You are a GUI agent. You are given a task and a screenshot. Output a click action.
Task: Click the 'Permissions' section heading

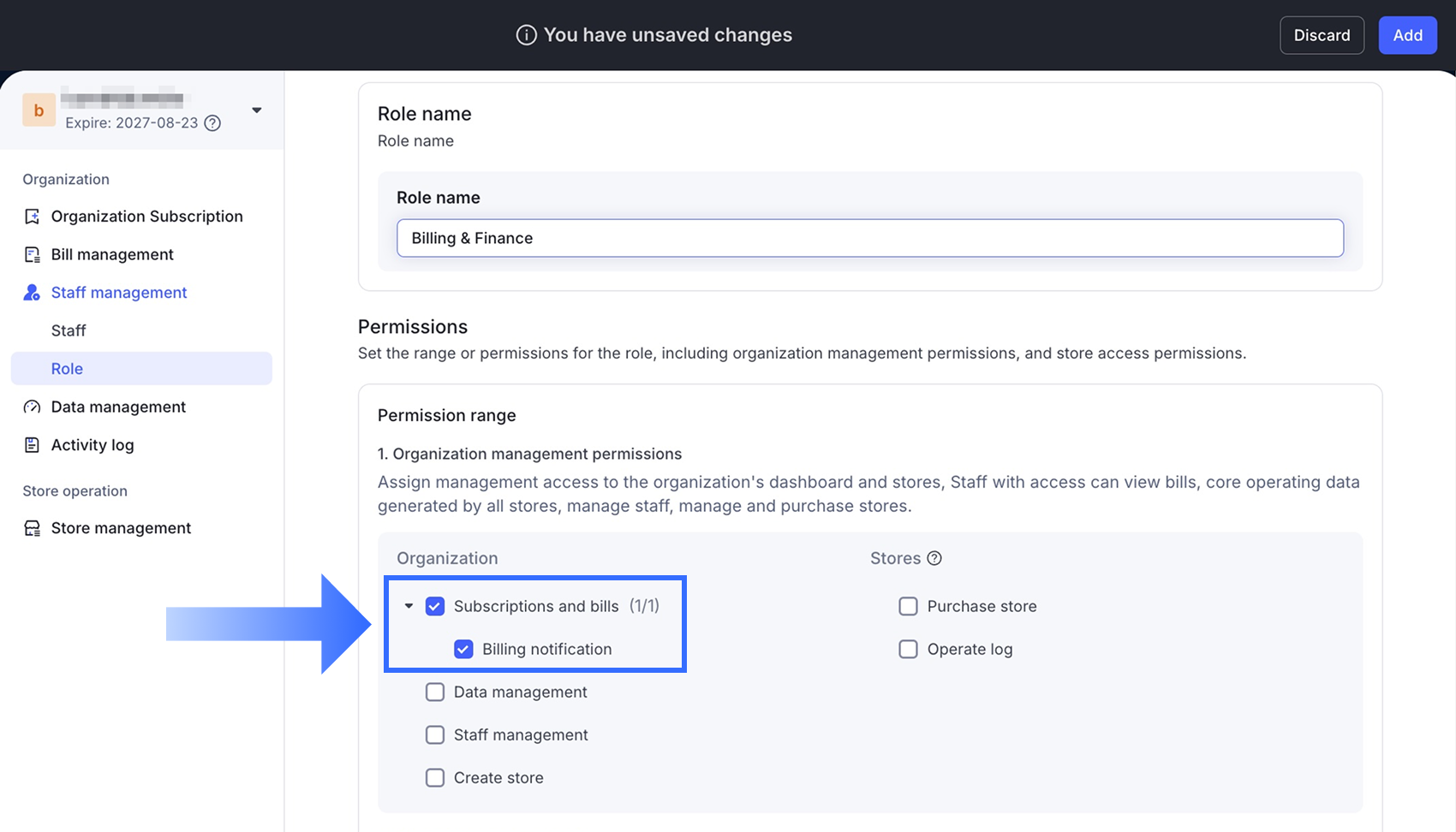click(x=413, y=327)
